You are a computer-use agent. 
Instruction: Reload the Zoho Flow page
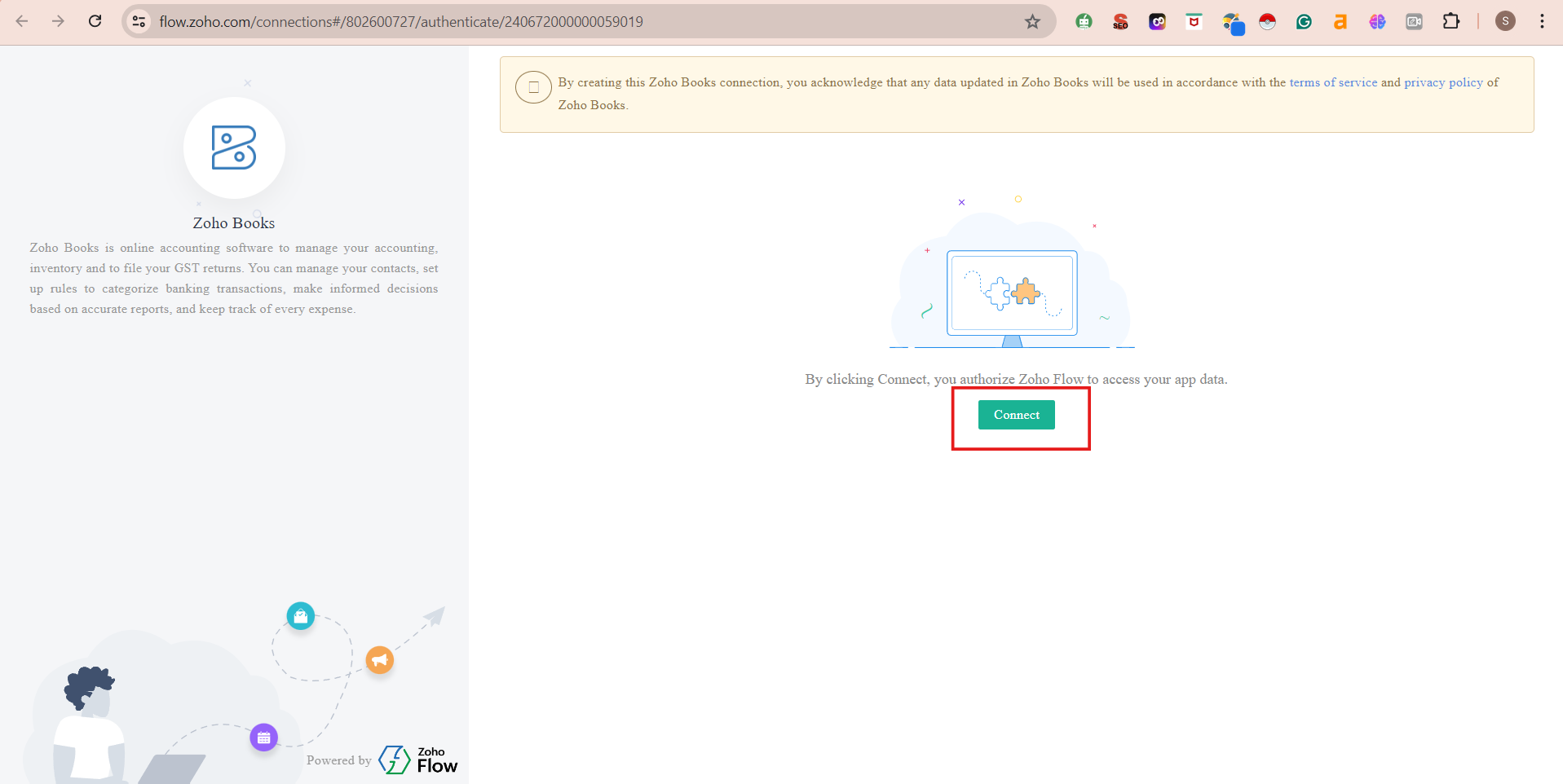coord(95,21)
